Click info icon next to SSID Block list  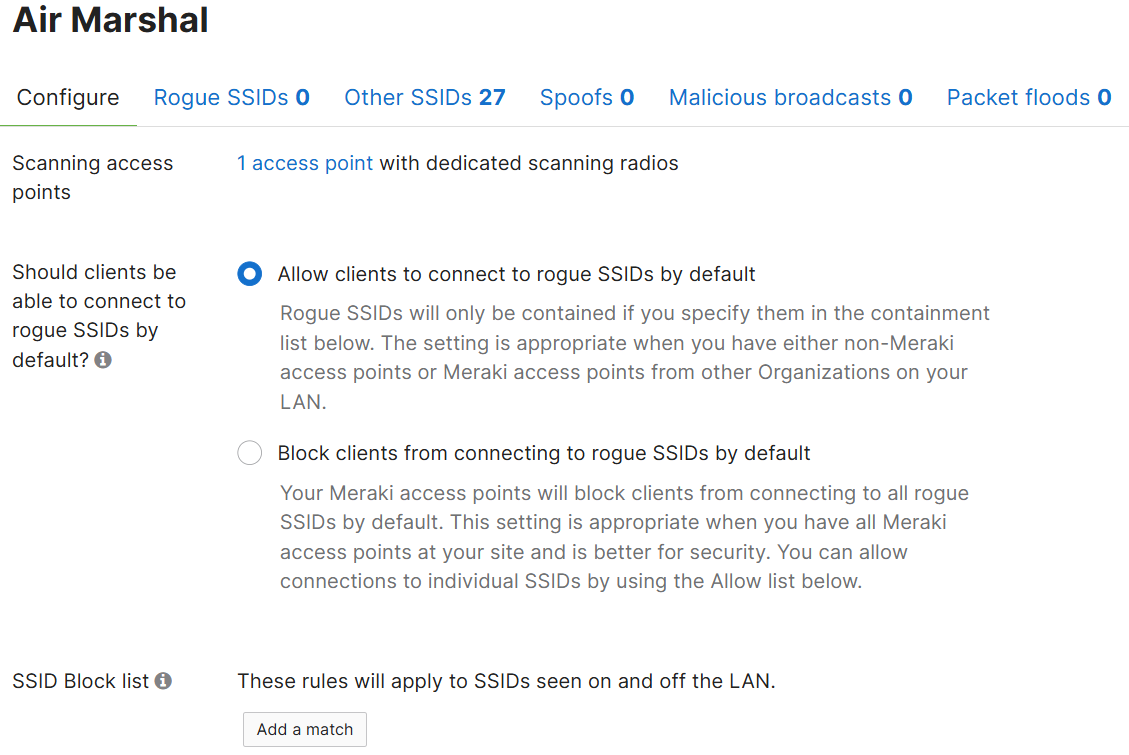(x=163, y=681)
